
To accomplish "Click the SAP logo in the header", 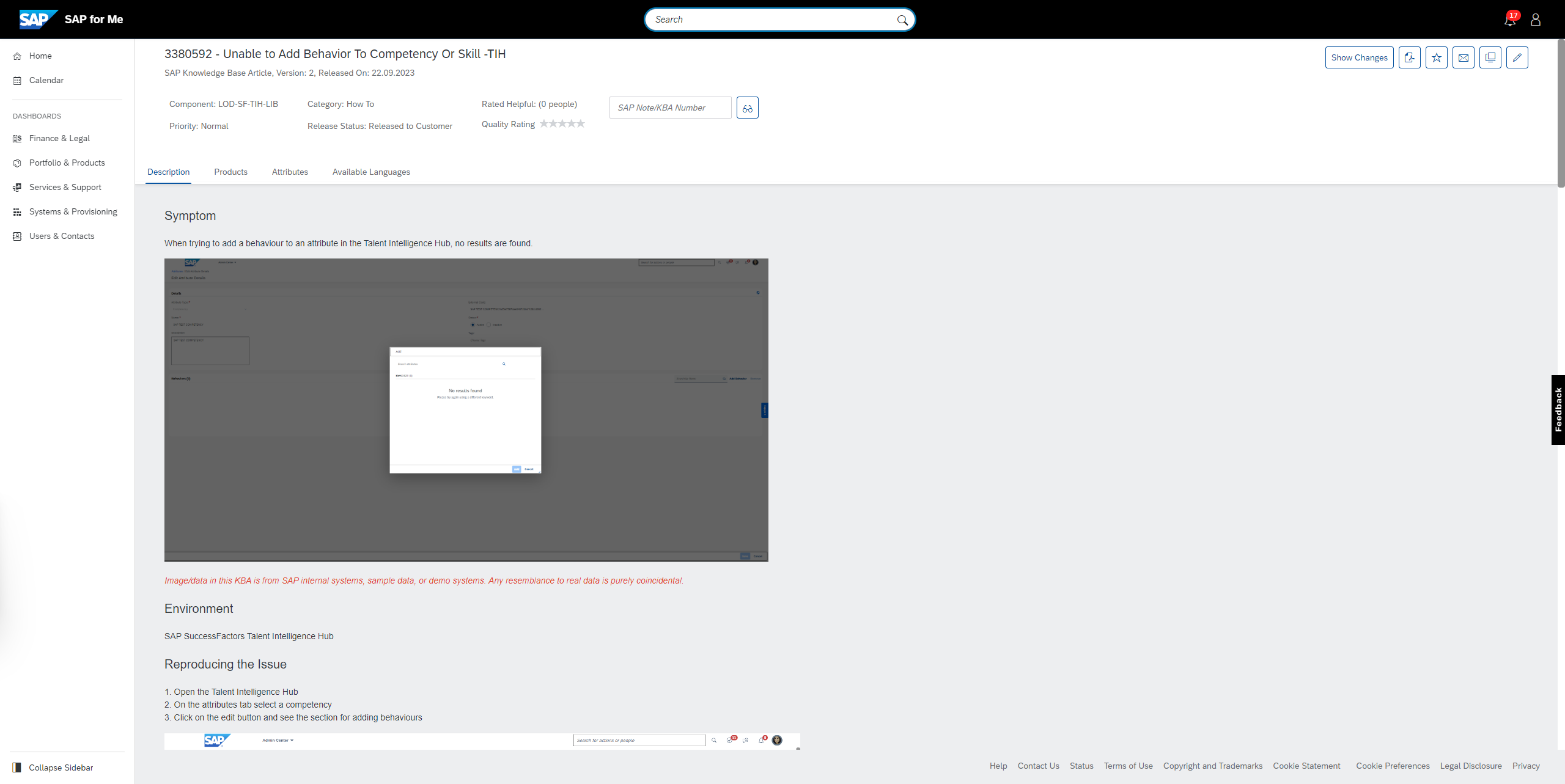I will click(x=39, y=19).
